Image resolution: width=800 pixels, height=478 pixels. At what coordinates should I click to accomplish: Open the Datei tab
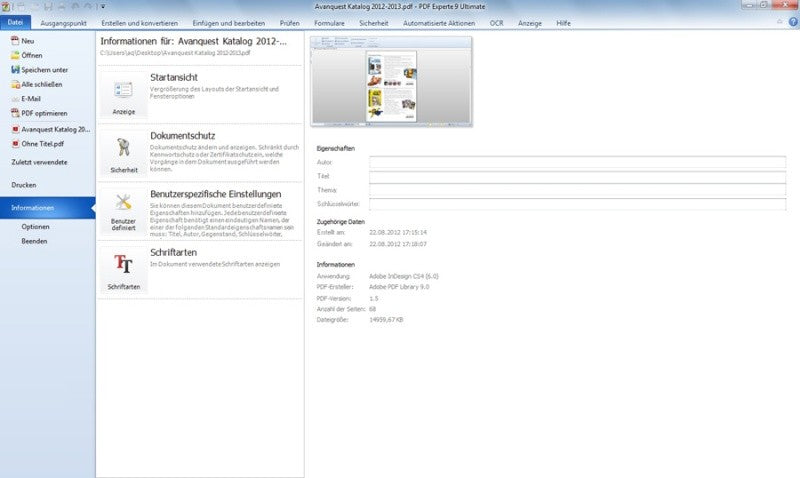(15, 22)
